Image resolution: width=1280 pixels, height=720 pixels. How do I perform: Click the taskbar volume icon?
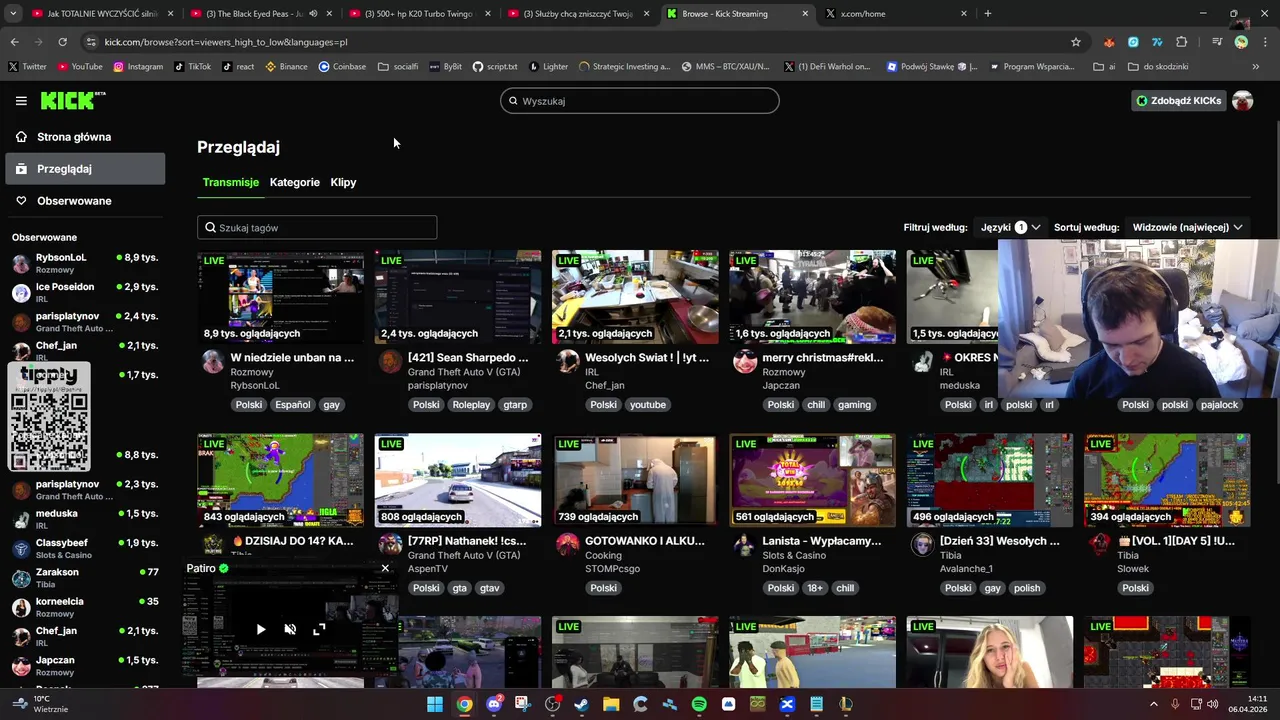pos(1212,704)
